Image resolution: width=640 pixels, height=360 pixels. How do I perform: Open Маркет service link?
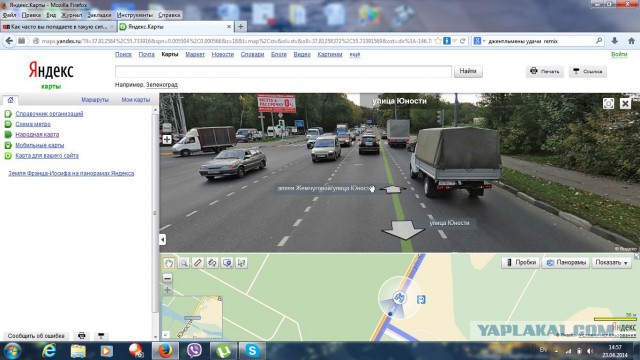click(195, 55)
